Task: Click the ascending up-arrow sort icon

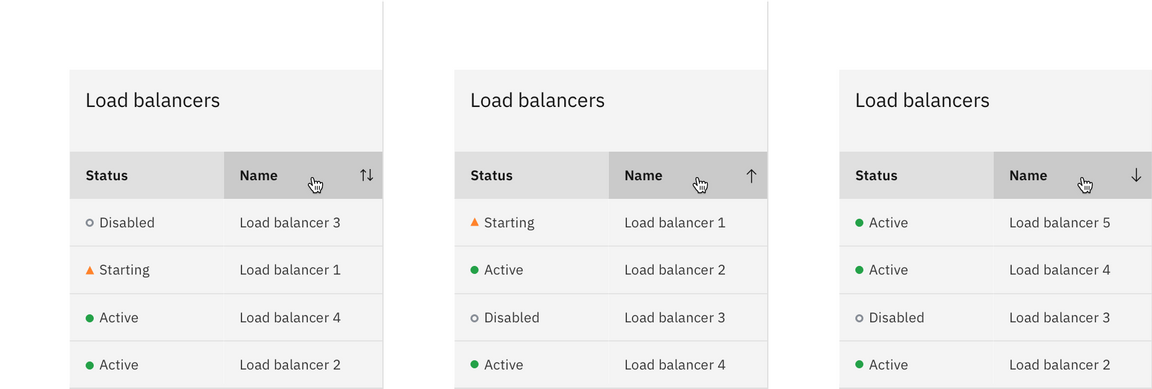Action: pyautogui.click(x=751, y=175)
